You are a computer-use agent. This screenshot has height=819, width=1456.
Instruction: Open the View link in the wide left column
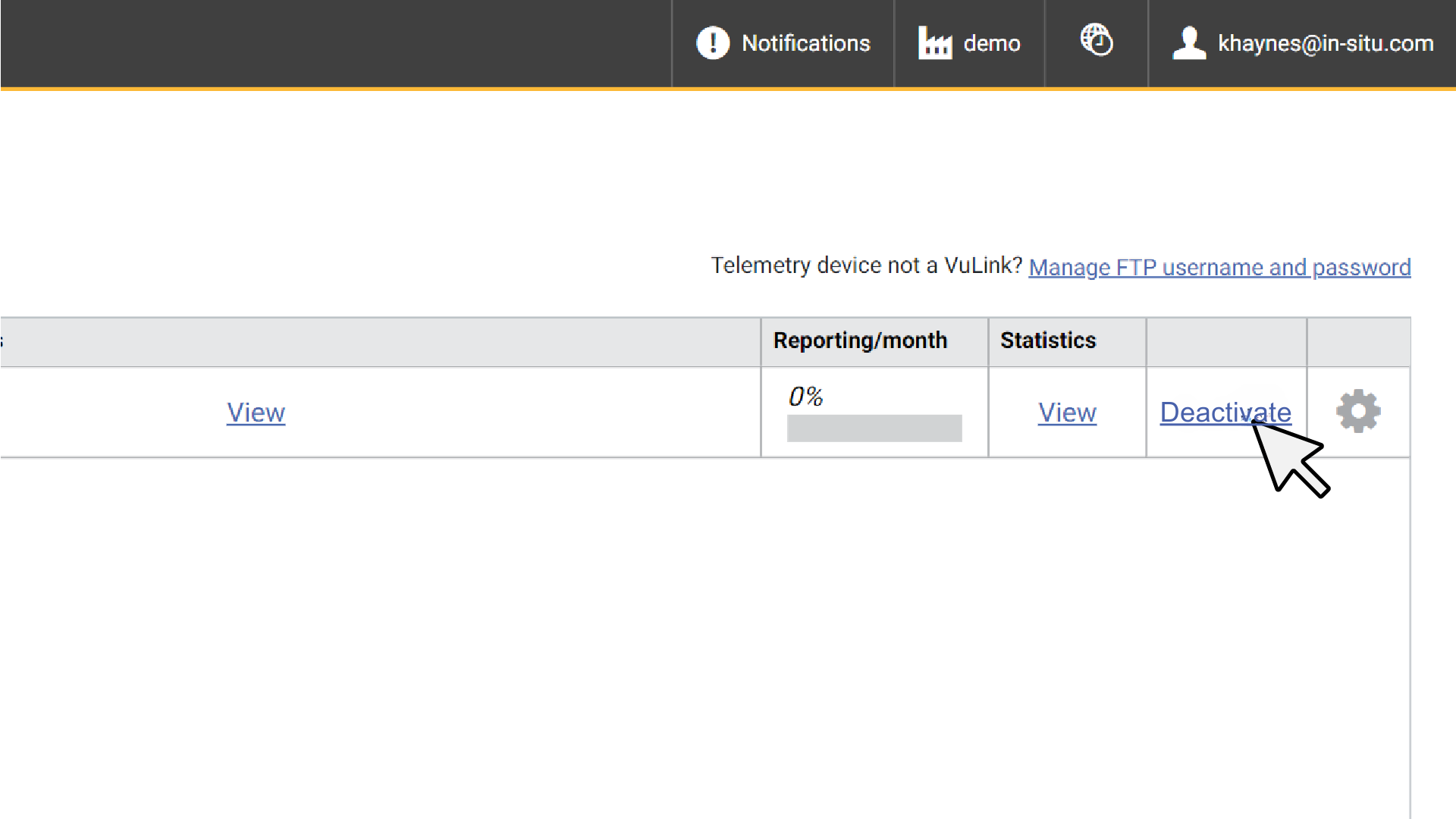[x=256, y=413]
